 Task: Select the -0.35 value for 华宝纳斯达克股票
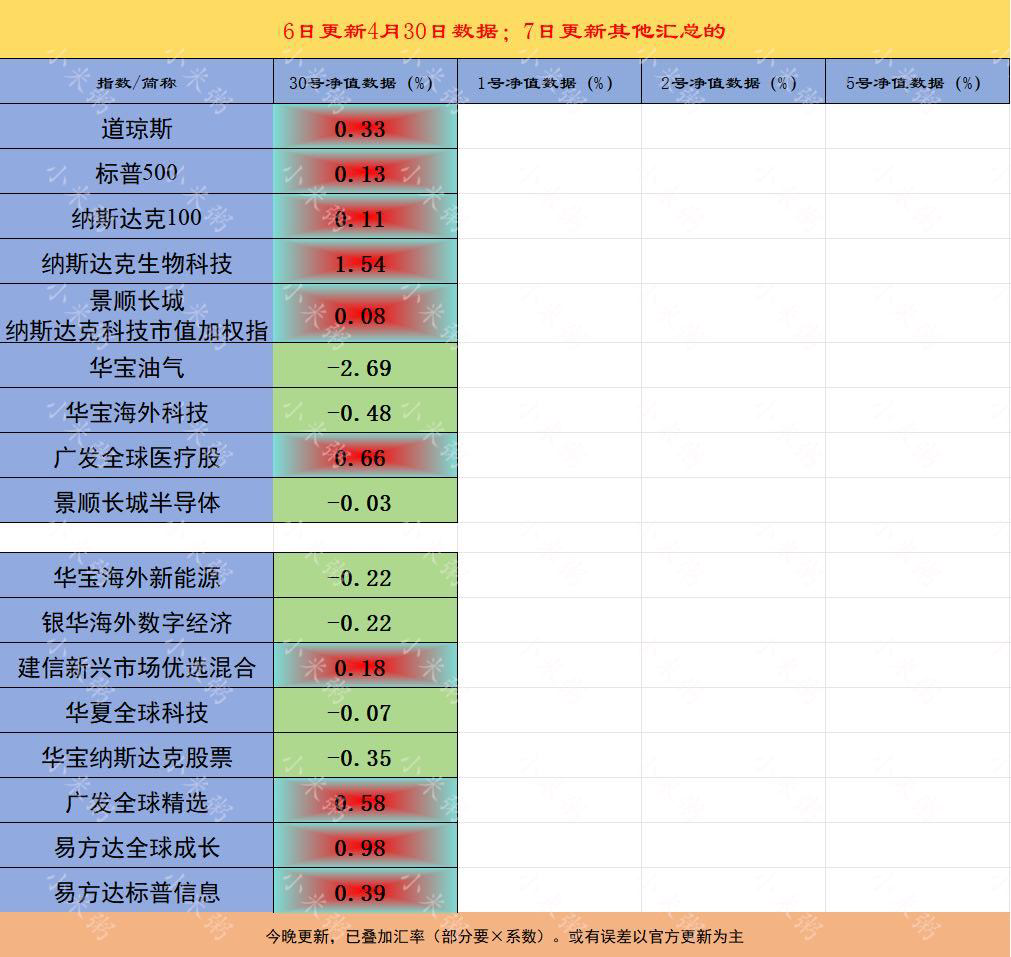[366, 756]
